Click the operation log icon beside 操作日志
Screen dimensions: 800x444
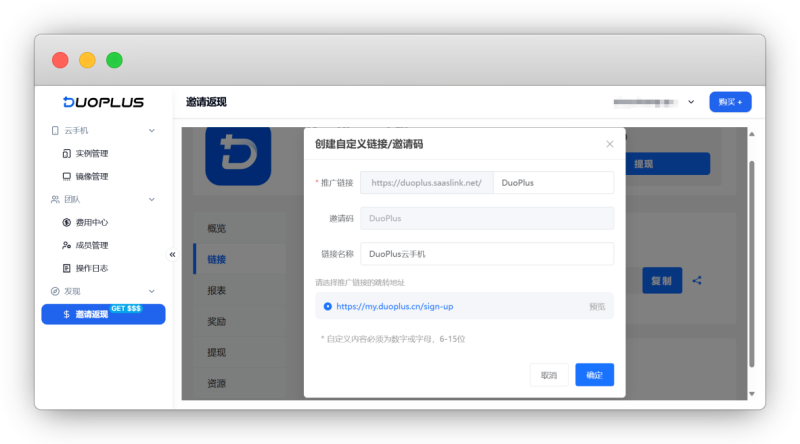(66, 268)
